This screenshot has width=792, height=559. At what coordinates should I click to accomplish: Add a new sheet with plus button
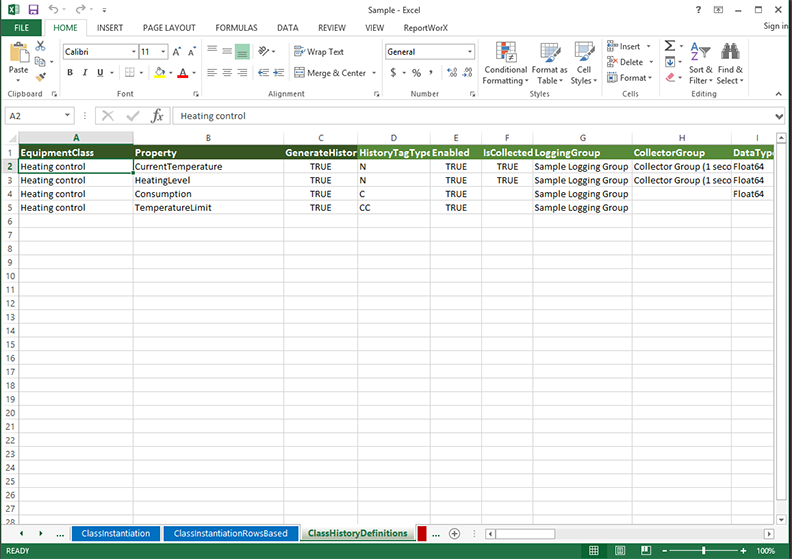454,533
